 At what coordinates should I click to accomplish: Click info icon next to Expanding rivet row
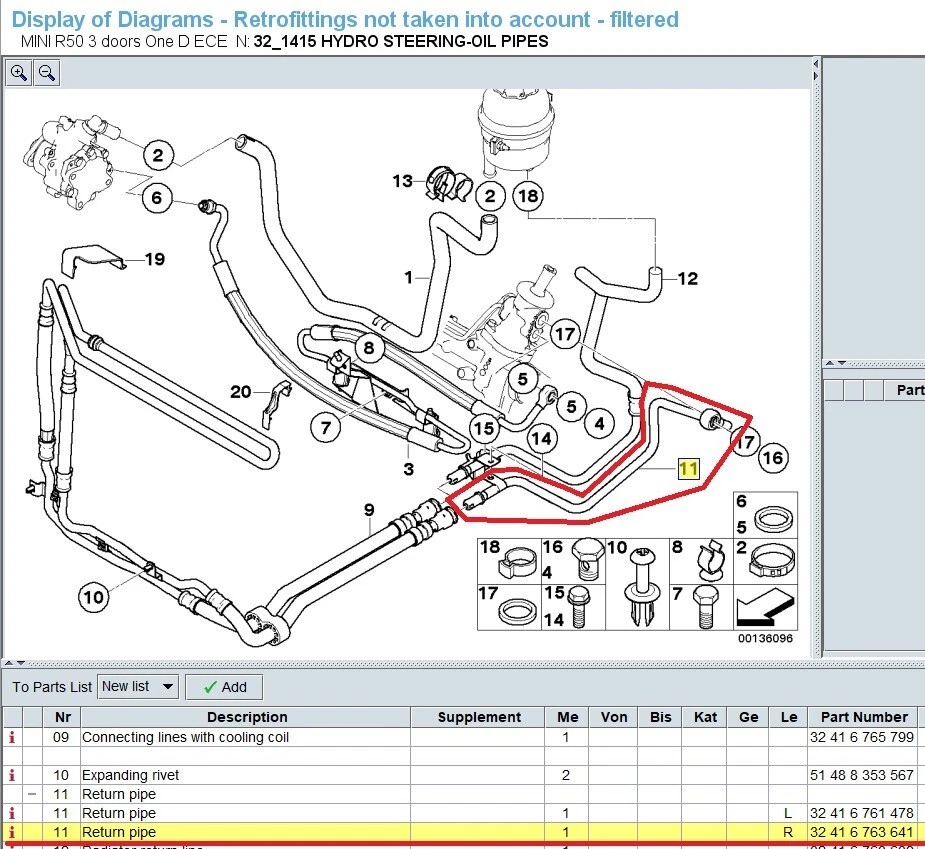[x=11, y=775]
